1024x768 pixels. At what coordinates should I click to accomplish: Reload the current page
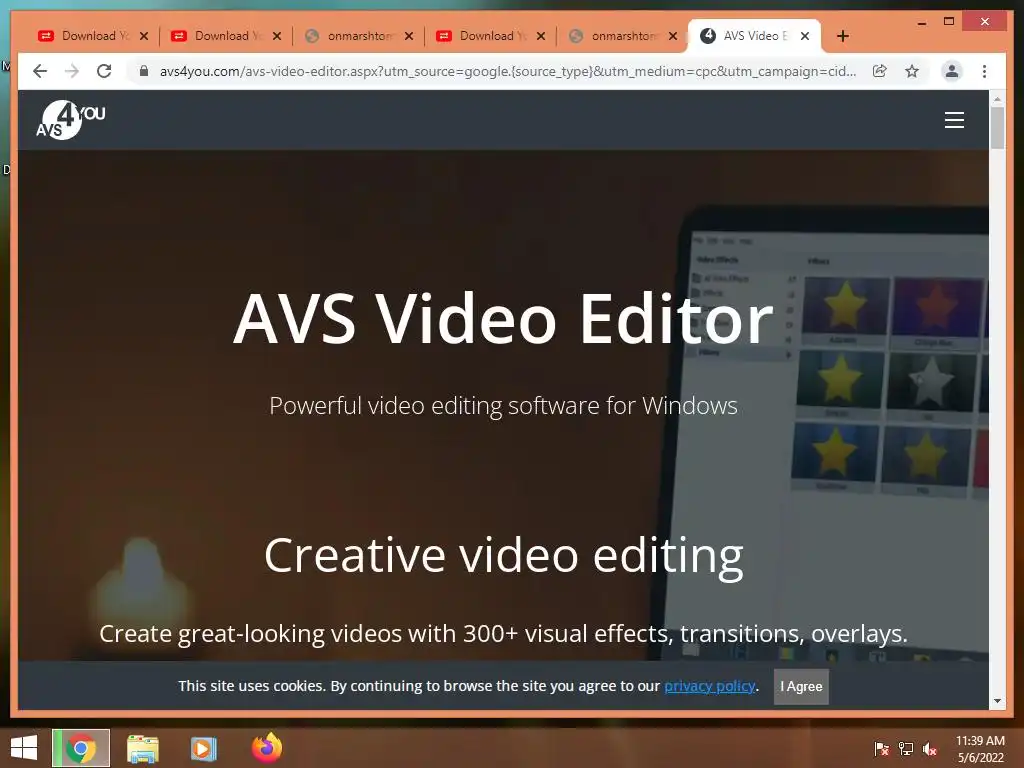coord(104,71)
